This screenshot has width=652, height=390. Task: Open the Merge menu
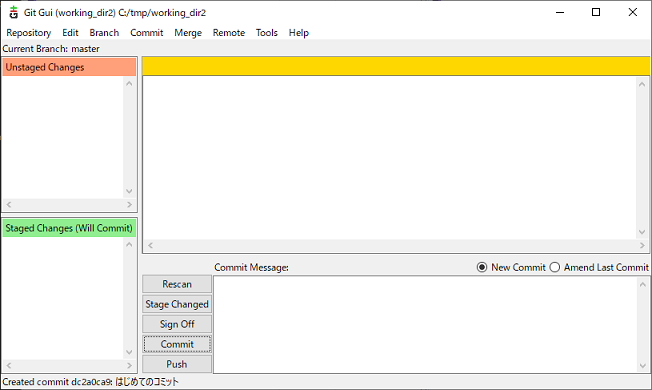[188, 33]
